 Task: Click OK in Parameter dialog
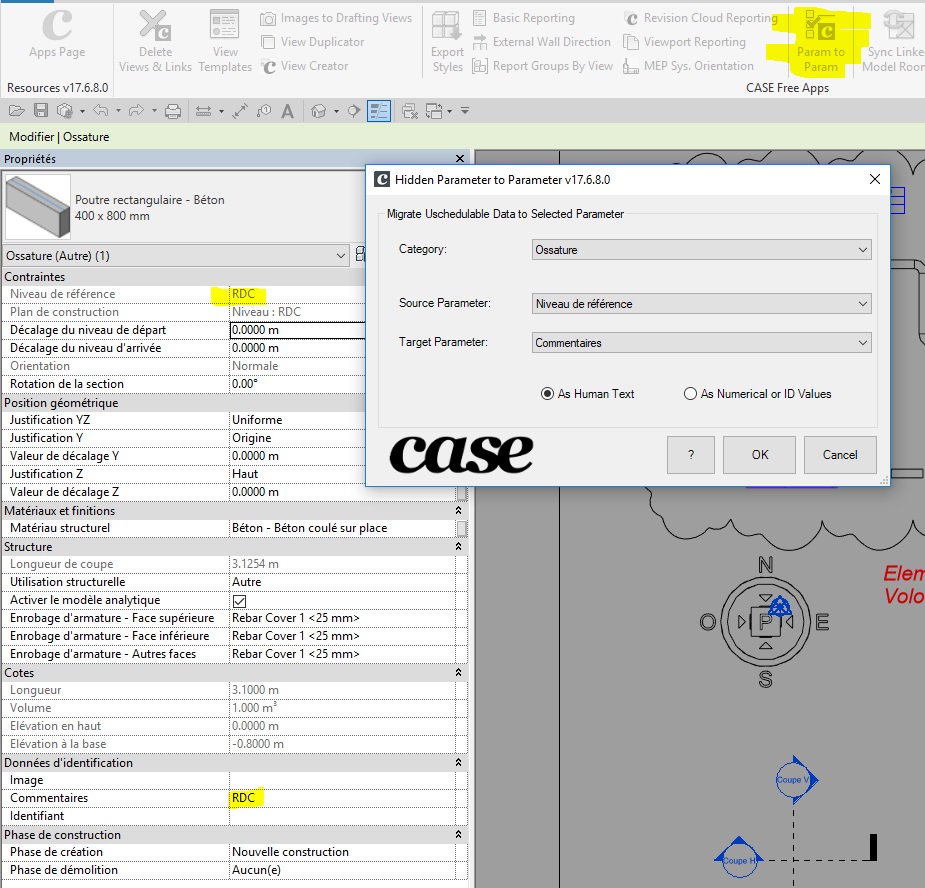tap(760, 454)
